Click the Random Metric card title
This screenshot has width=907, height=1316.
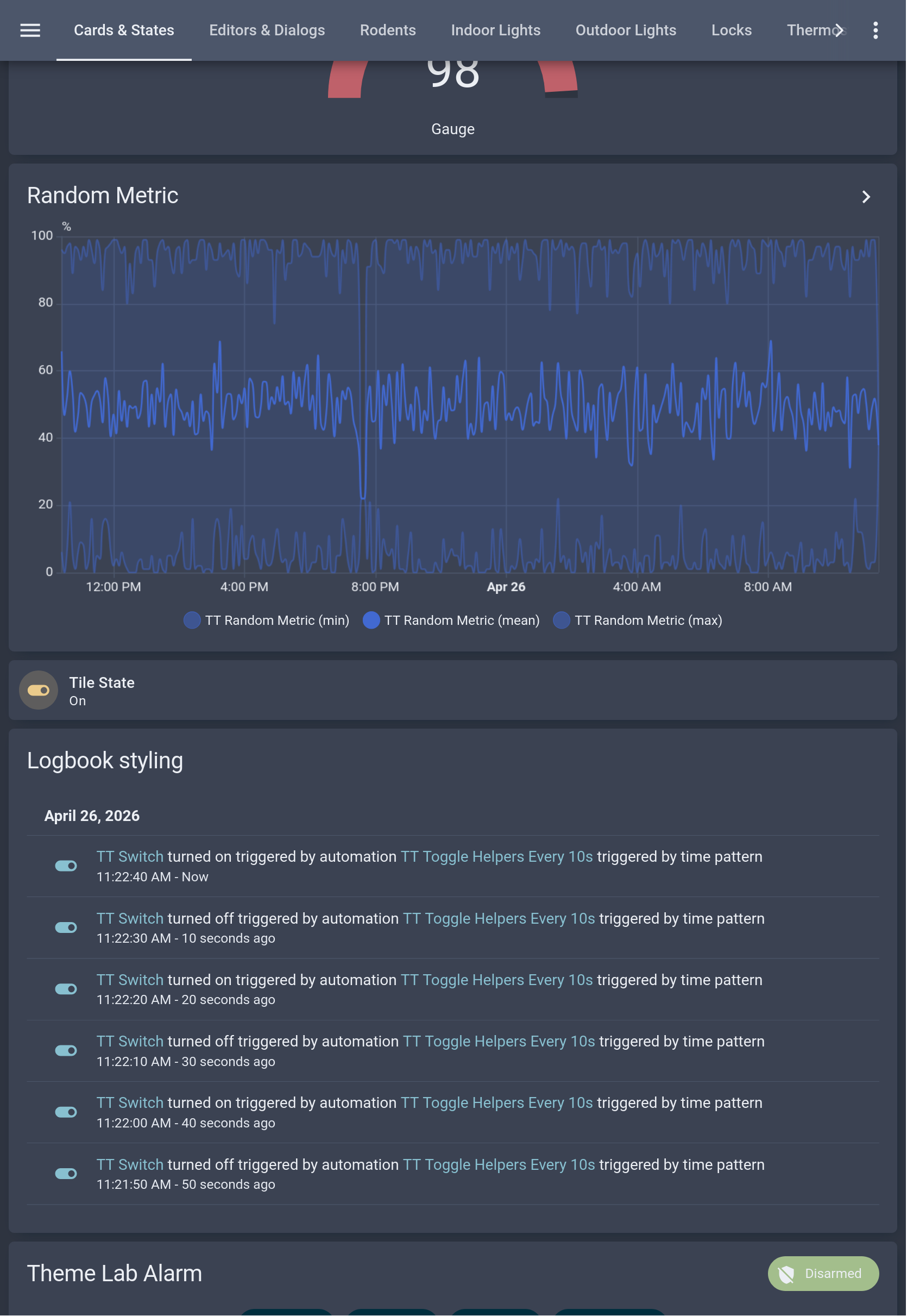coord(103,196)
